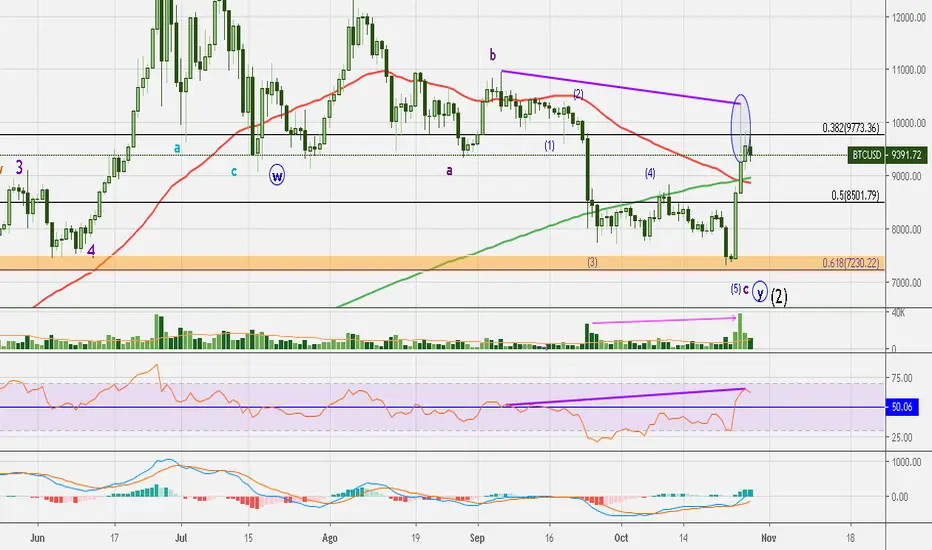Select the small blue (2) wave label
The width and height of the screenshot is (932, 550).
point(578,95)
